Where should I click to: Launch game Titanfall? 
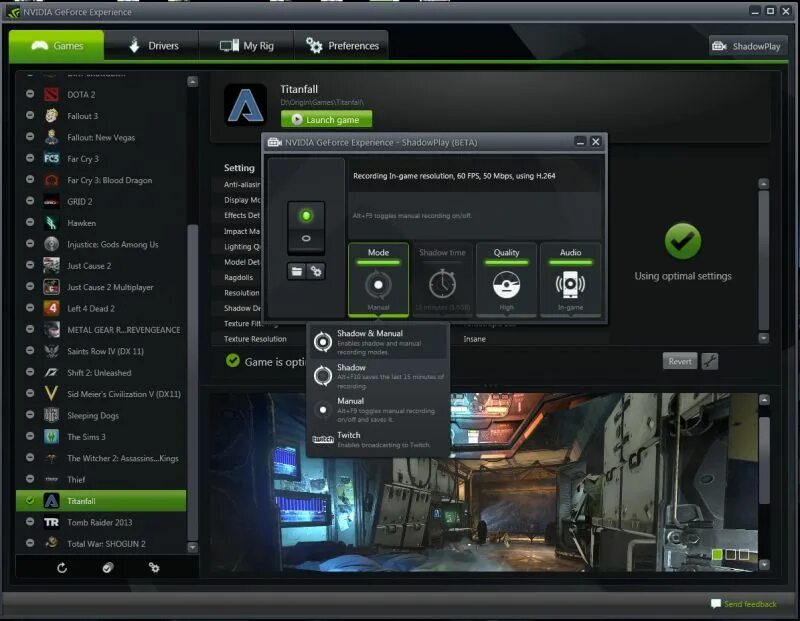pyautogui.click(x=326, y=119)
